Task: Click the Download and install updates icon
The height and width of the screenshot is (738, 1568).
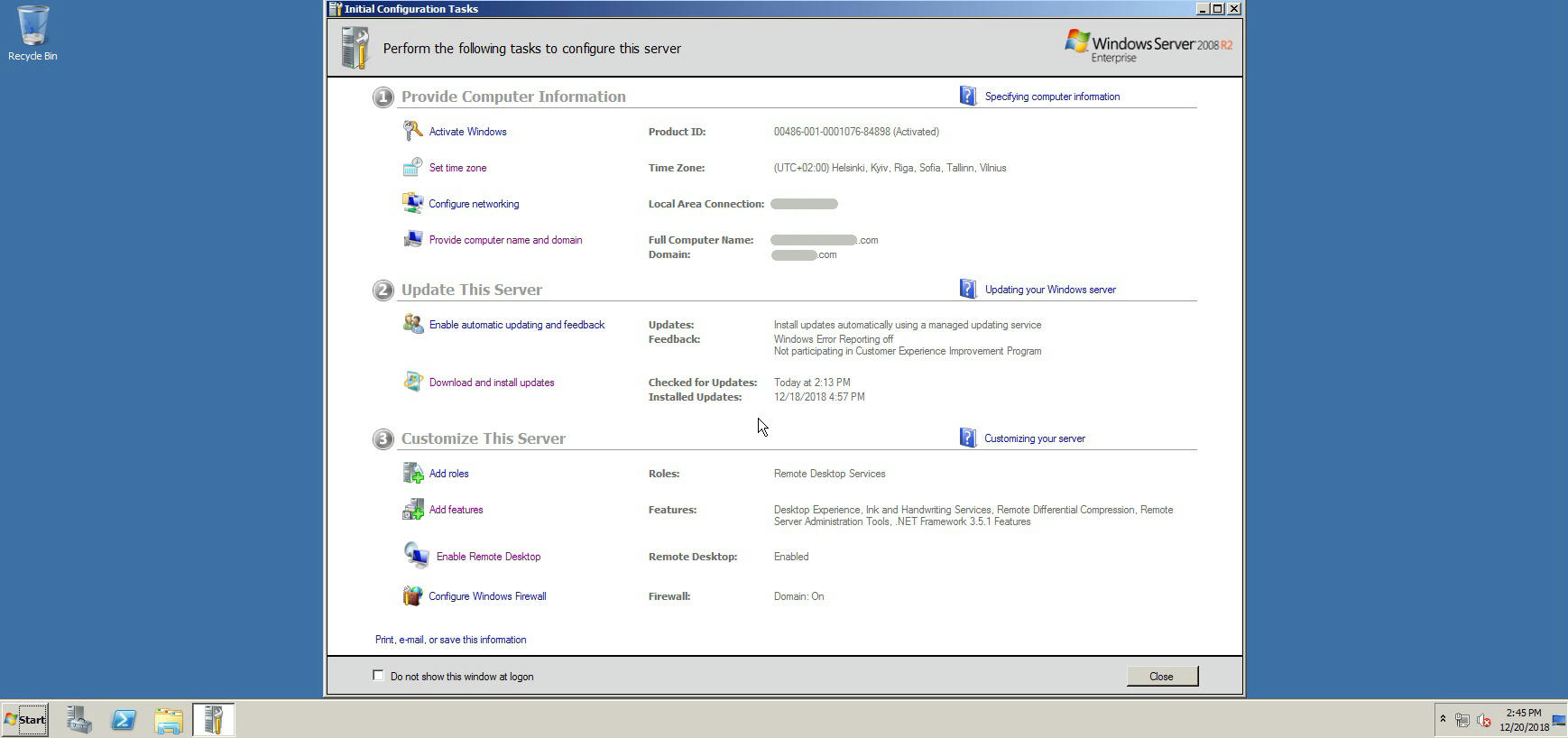Action: pyautogui.click(x=412, y=383)
